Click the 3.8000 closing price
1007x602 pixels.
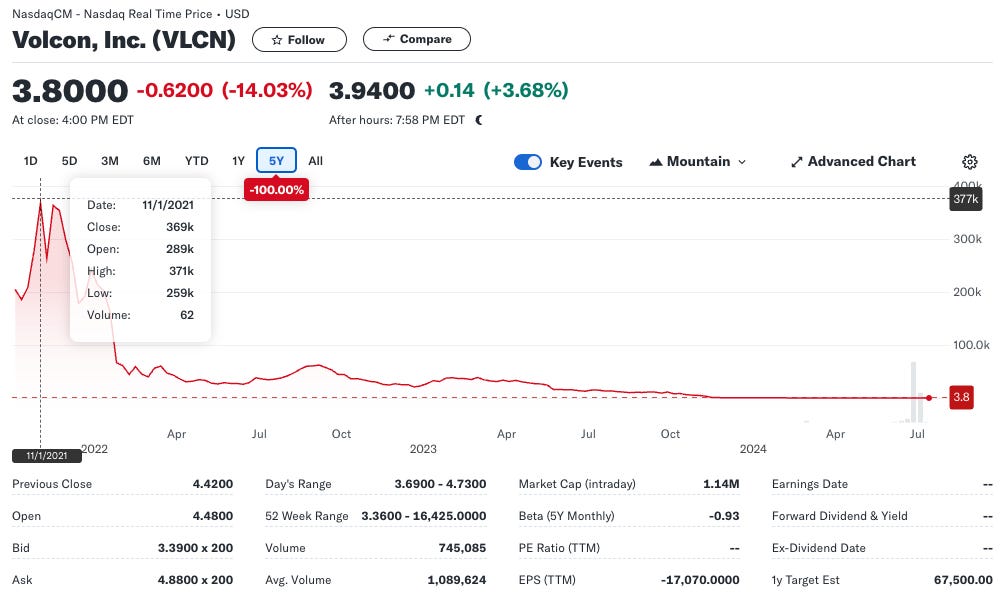pyautogui.click(x=70, y=91)
